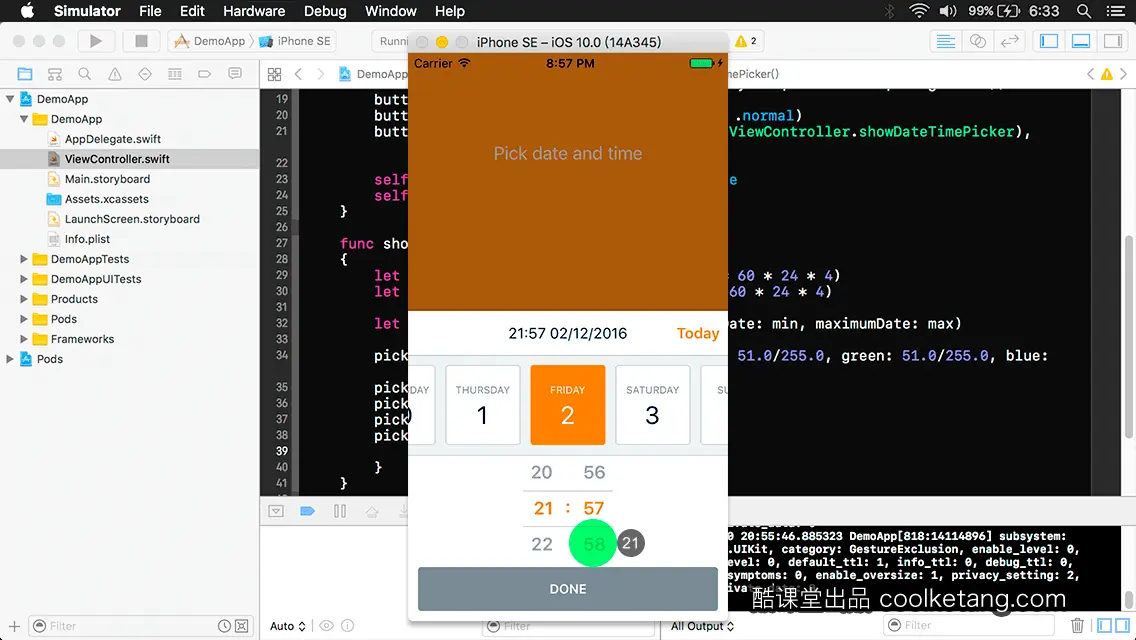Show only console pane button

pyautogui.click(x=1122, y=626)
